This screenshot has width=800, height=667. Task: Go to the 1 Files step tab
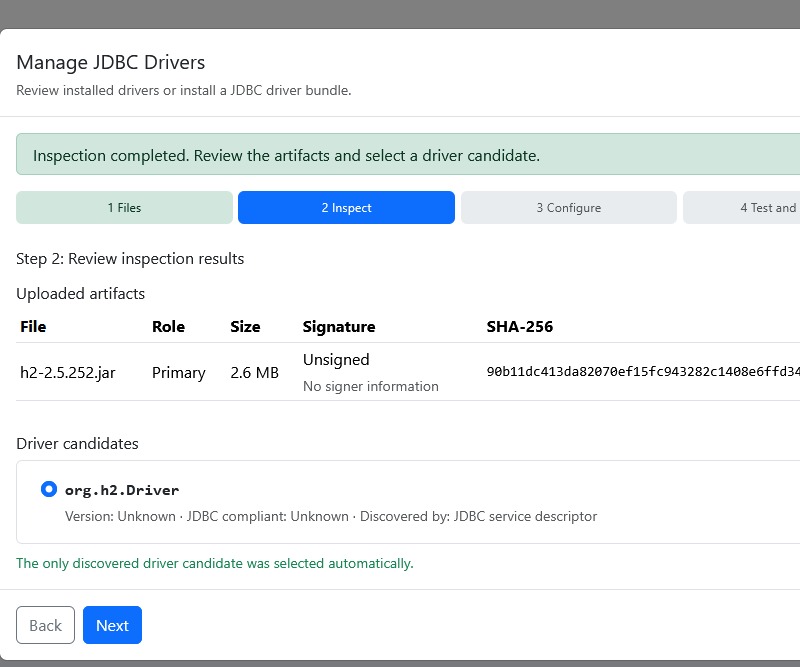[x=124, y=207]
